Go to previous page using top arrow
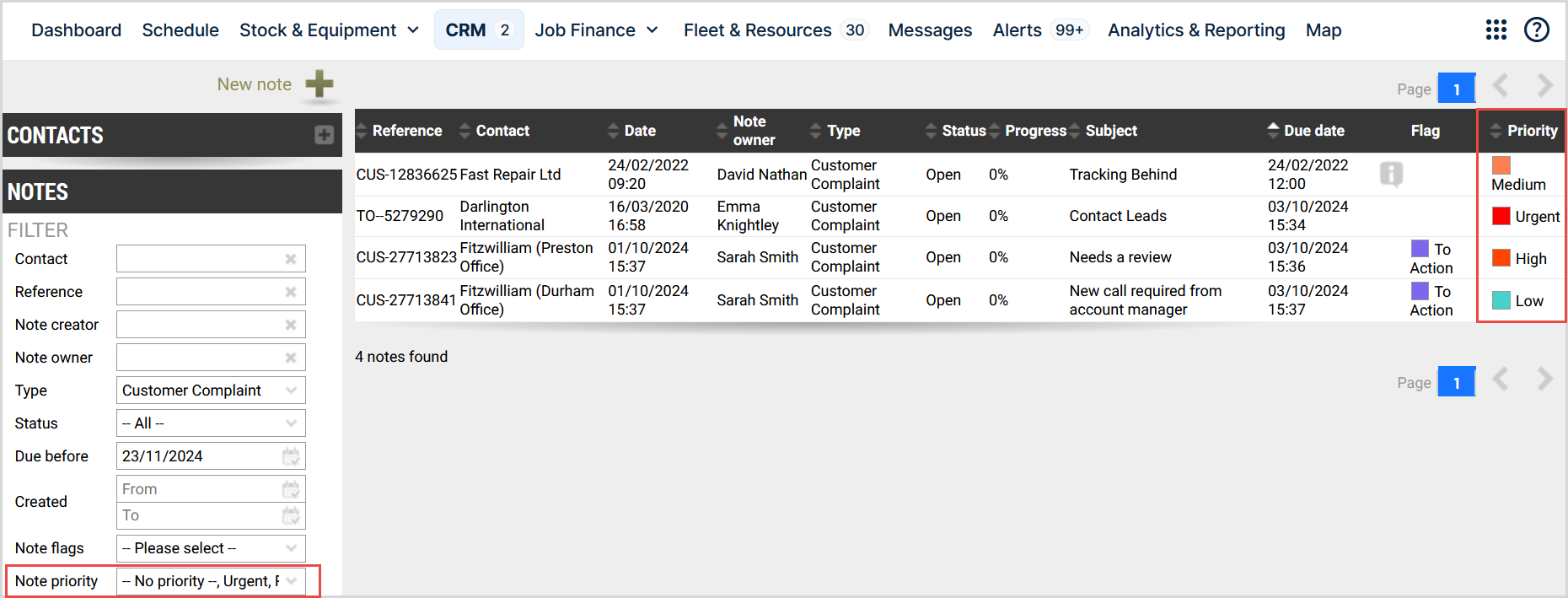The width and height of the screenshot is (1568, 598). (1501, 85)
